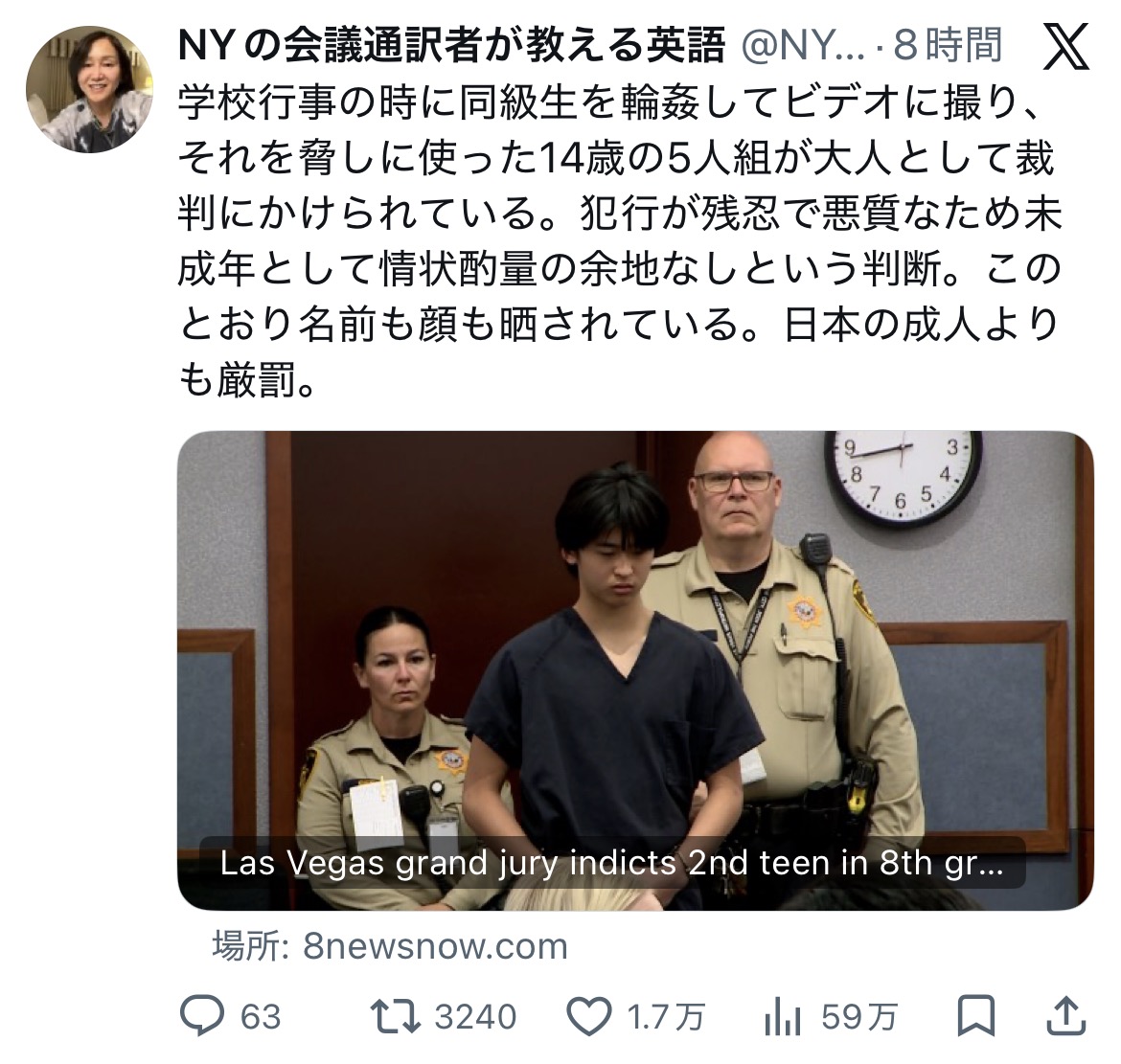Click the 3240 reposts count
1121x1064 pixels.
(x=475, y=1017)
